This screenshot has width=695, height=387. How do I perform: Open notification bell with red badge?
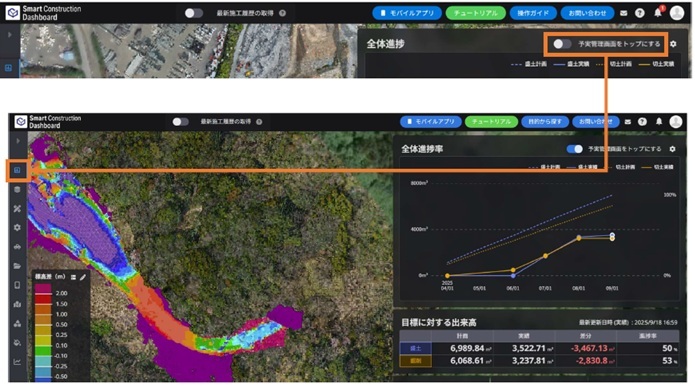(658, 12)
